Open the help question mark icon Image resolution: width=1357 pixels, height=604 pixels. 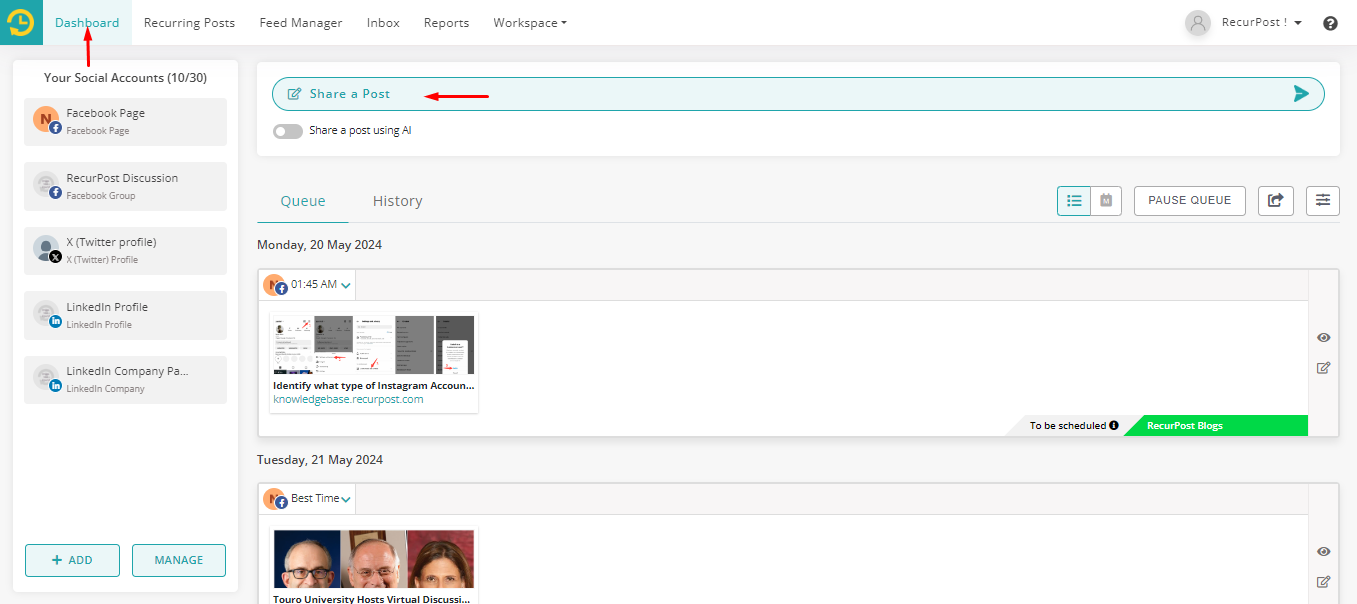(x=1330, y=23)
